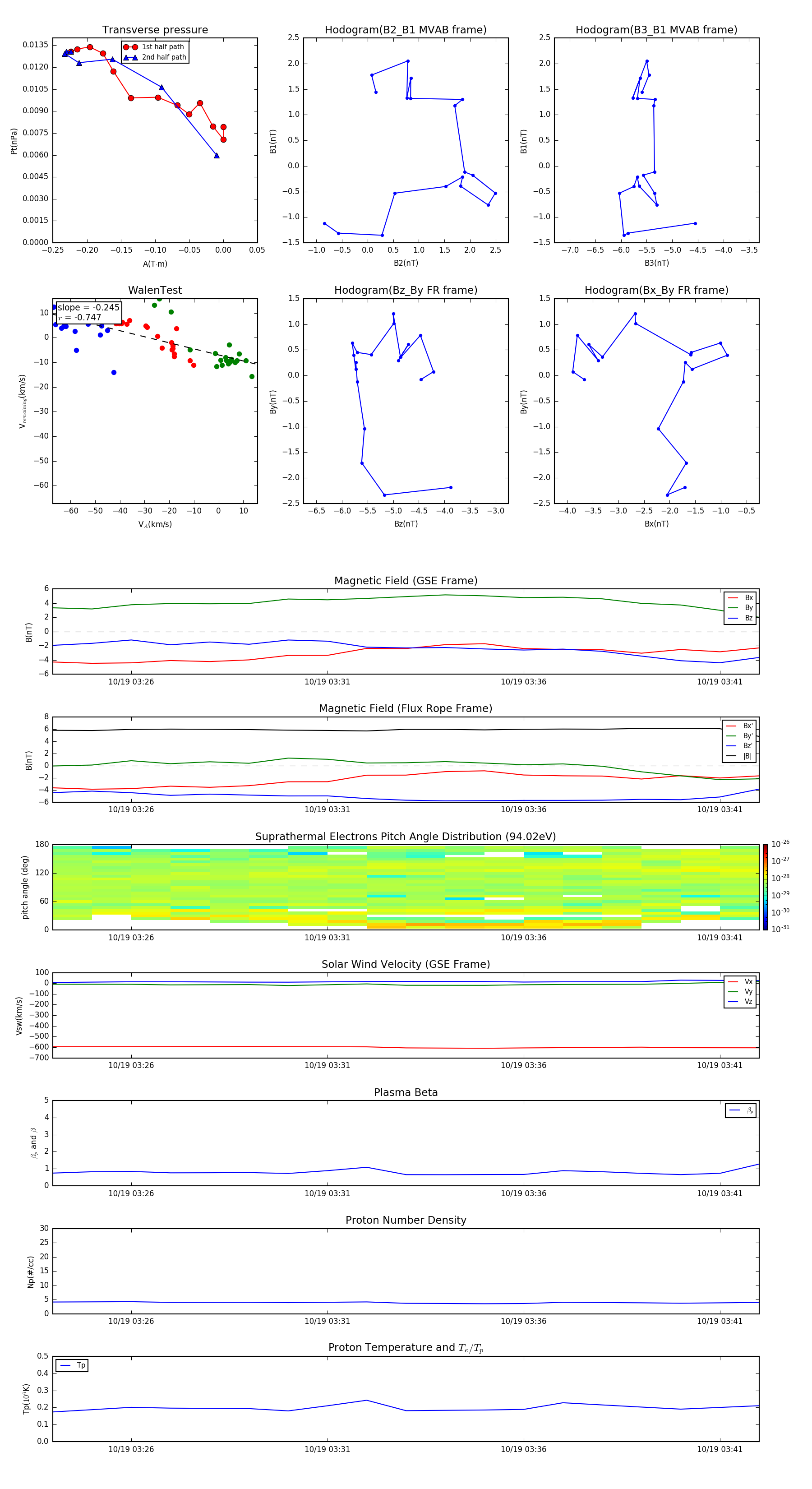Click the 'Suprathermal Electrons Pitch Angle Distribution' title

(x=406, y=837)
